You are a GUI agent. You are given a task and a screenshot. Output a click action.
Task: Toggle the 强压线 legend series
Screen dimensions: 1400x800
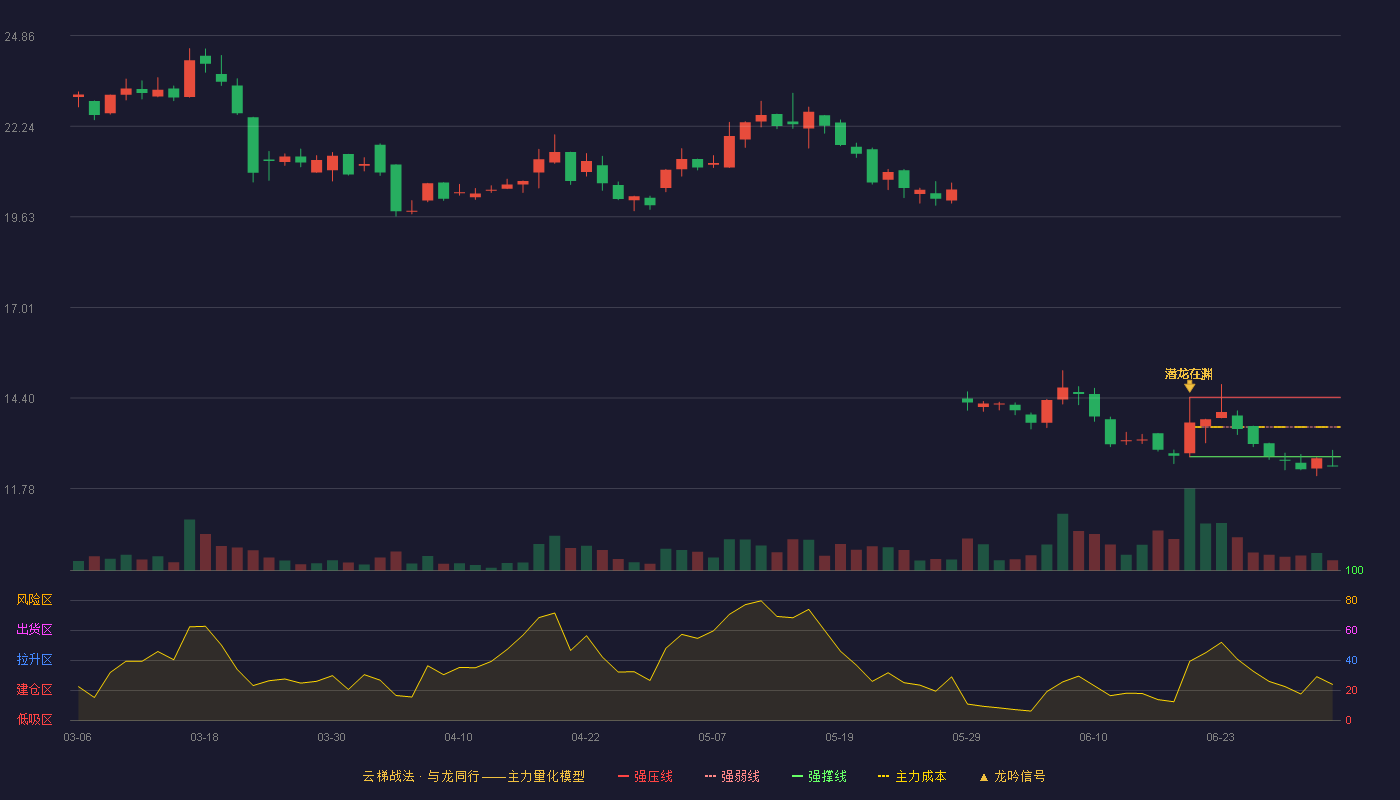coord(645,776)
